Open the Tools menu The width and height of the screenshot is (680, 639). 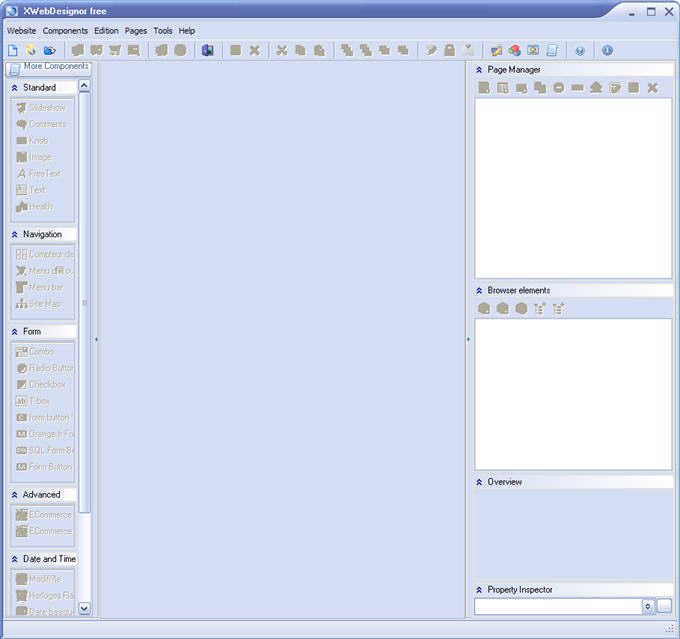click(x=163, y=31)
